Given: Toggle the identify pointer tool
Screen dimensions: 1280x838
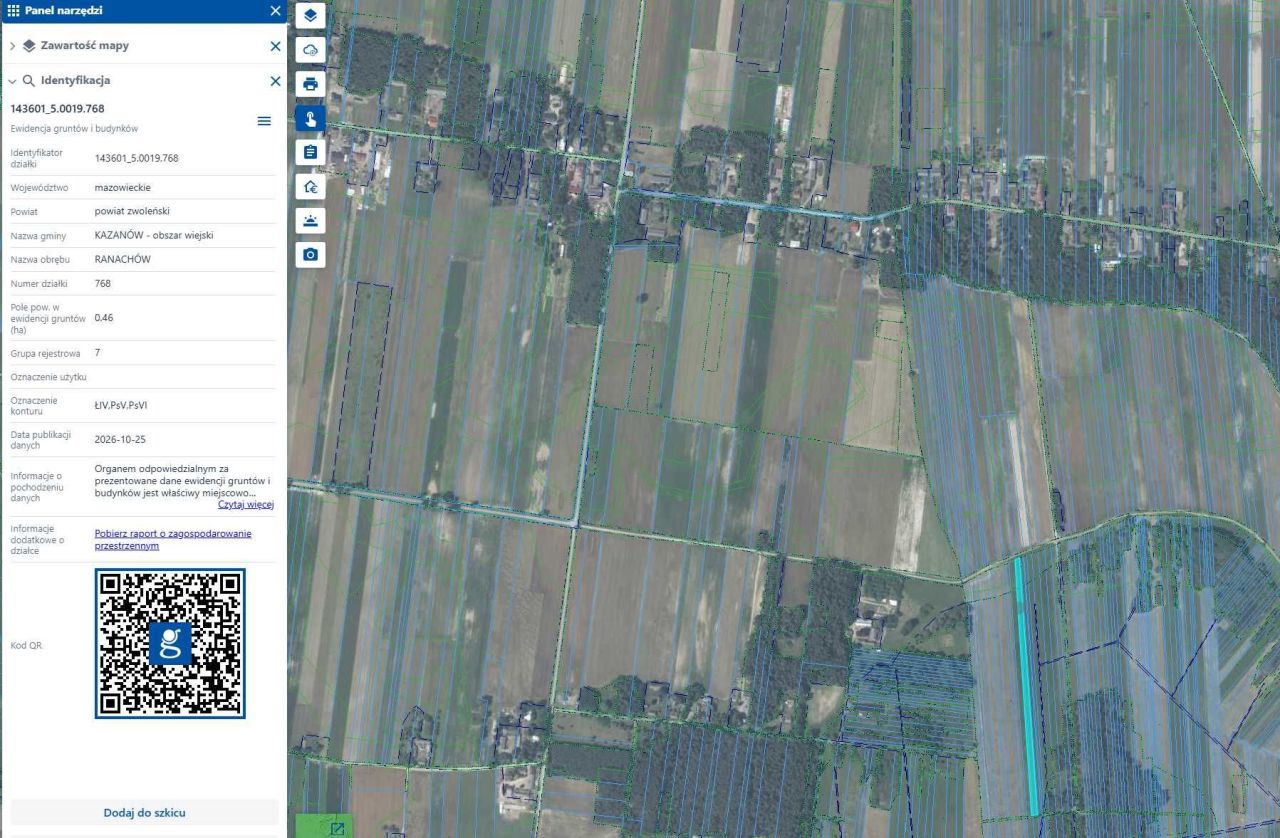Looking at the screenshot, I should pos(310,118).
